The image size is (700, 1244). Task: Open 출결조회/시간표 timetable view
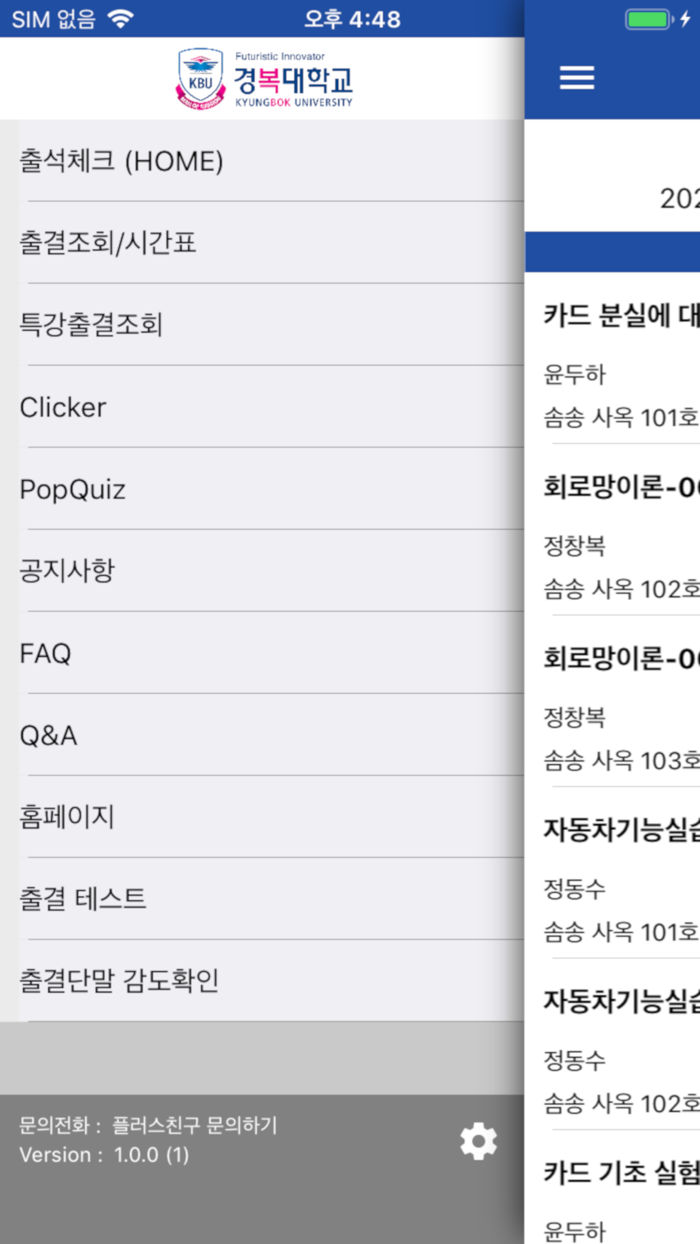pyautogui.click(x=100, y=243)
